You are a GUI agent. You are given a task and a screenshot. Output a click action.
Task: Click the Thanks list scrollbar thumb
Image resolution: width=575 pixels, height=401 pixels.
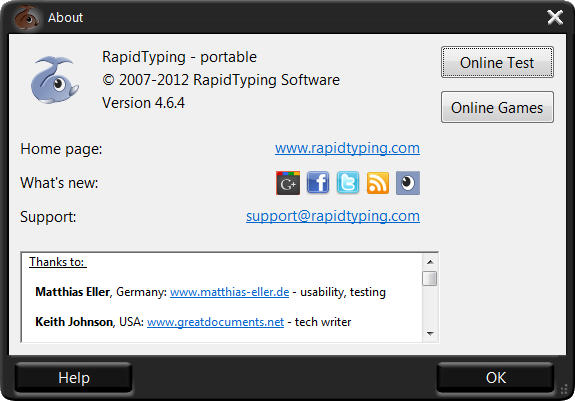430,278
